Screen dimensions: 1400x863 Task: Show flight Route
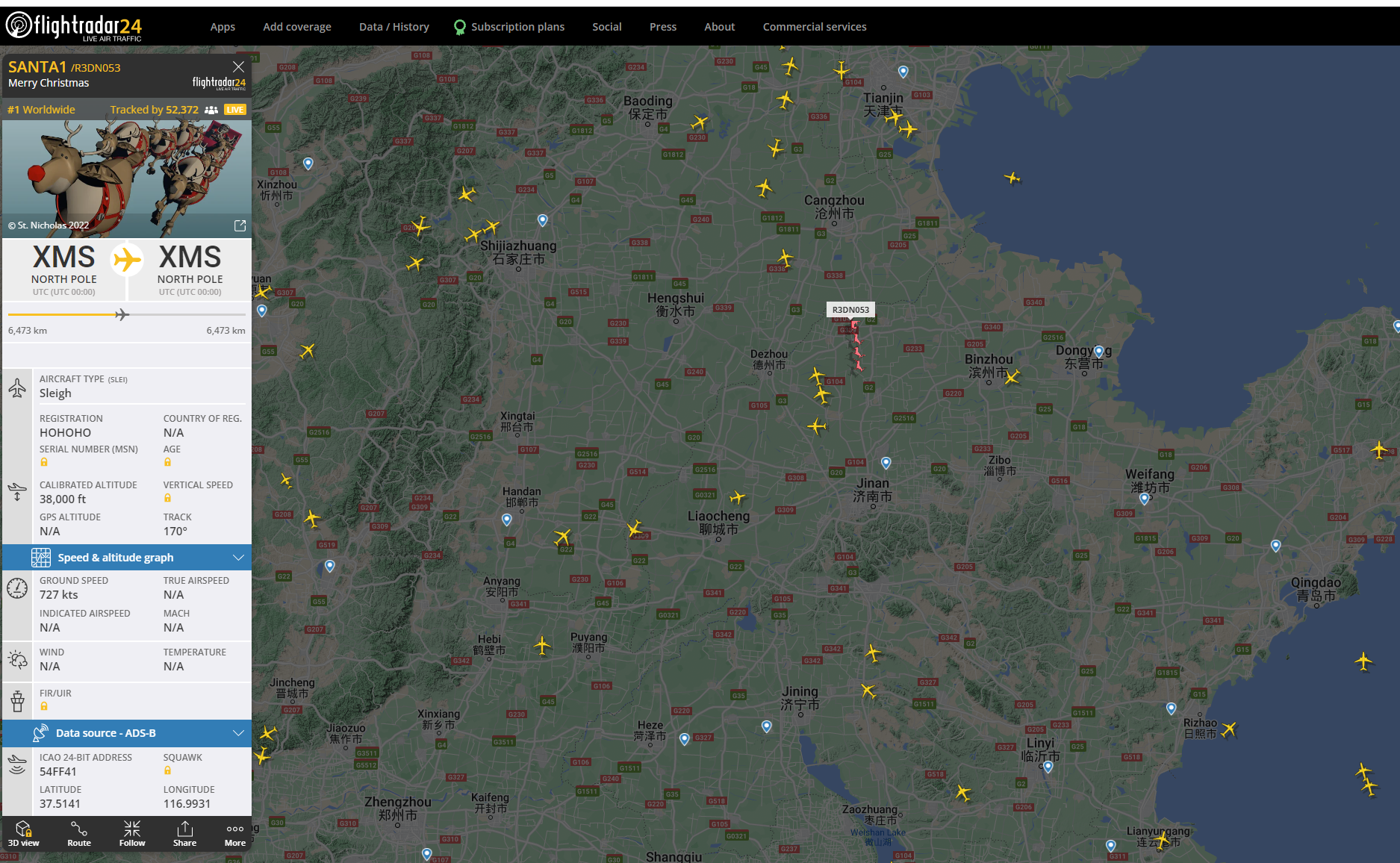click(x=79, y=834)
